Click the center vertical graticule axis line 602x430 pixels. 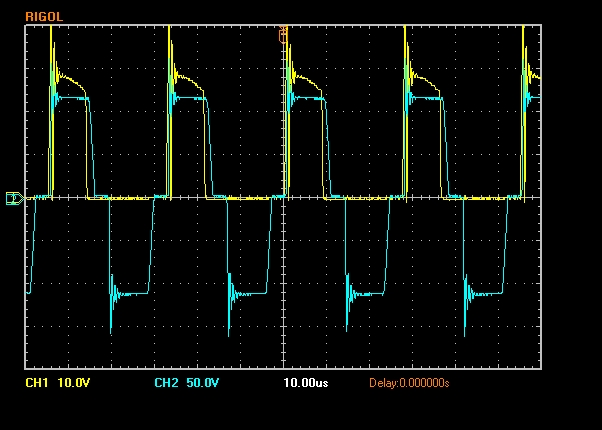[x=283, y=250]
